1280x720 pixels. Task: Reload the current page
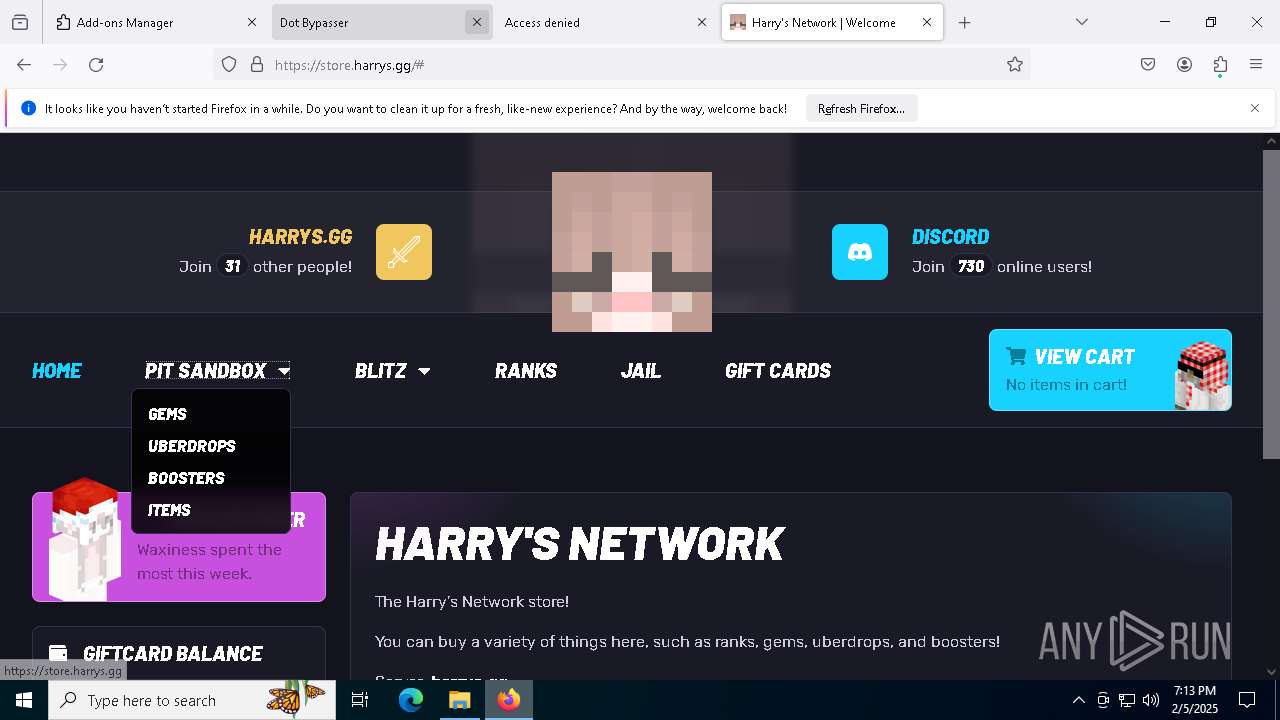96,65
